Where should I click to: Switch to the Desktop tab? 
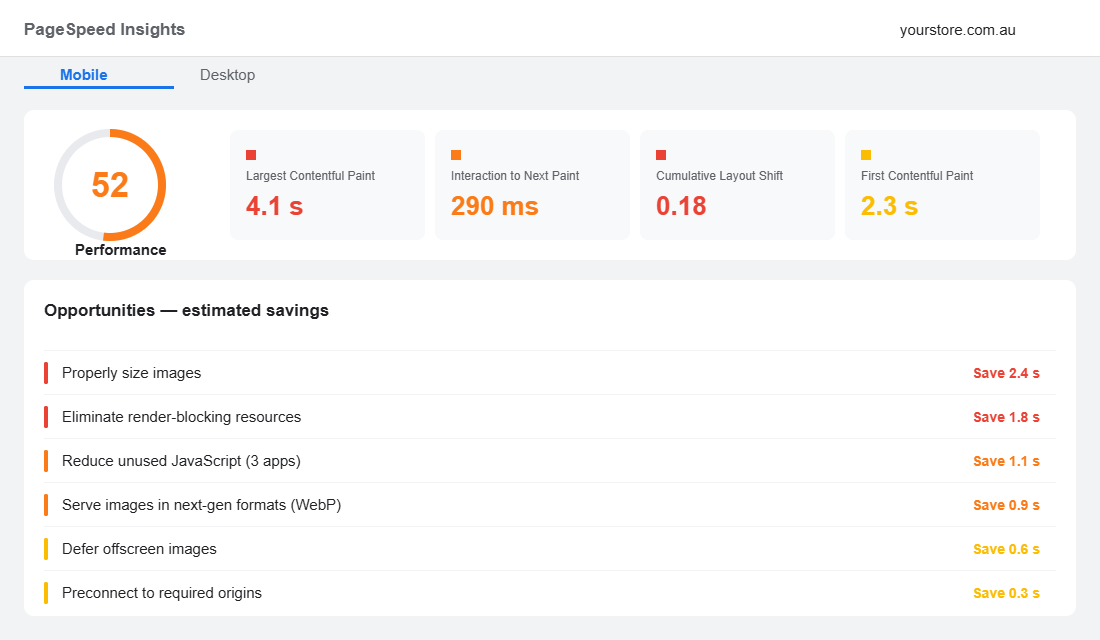pyautogui.click(x=227, y=75)
